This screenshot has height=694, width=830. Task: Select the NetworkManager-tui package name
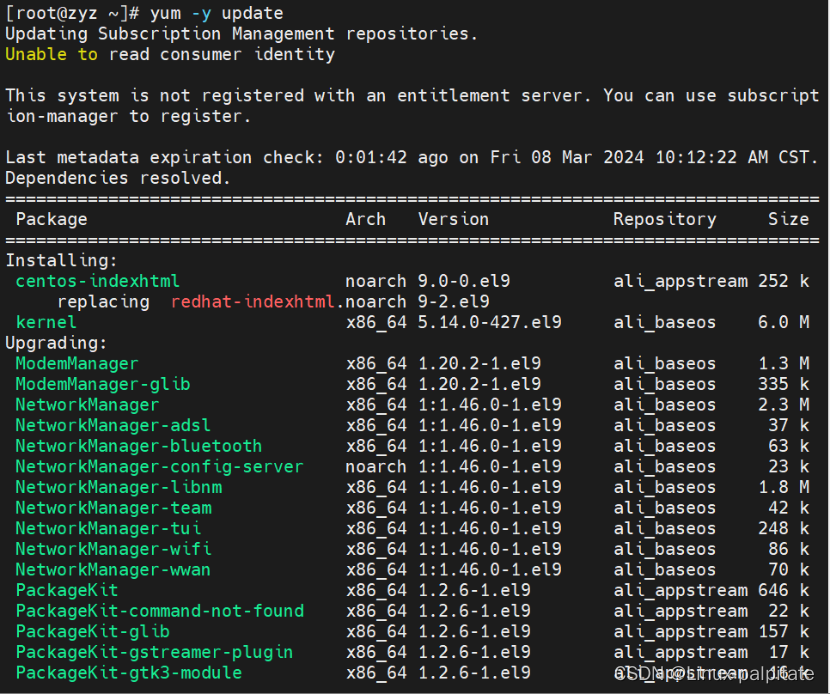(x=108, y=529)
